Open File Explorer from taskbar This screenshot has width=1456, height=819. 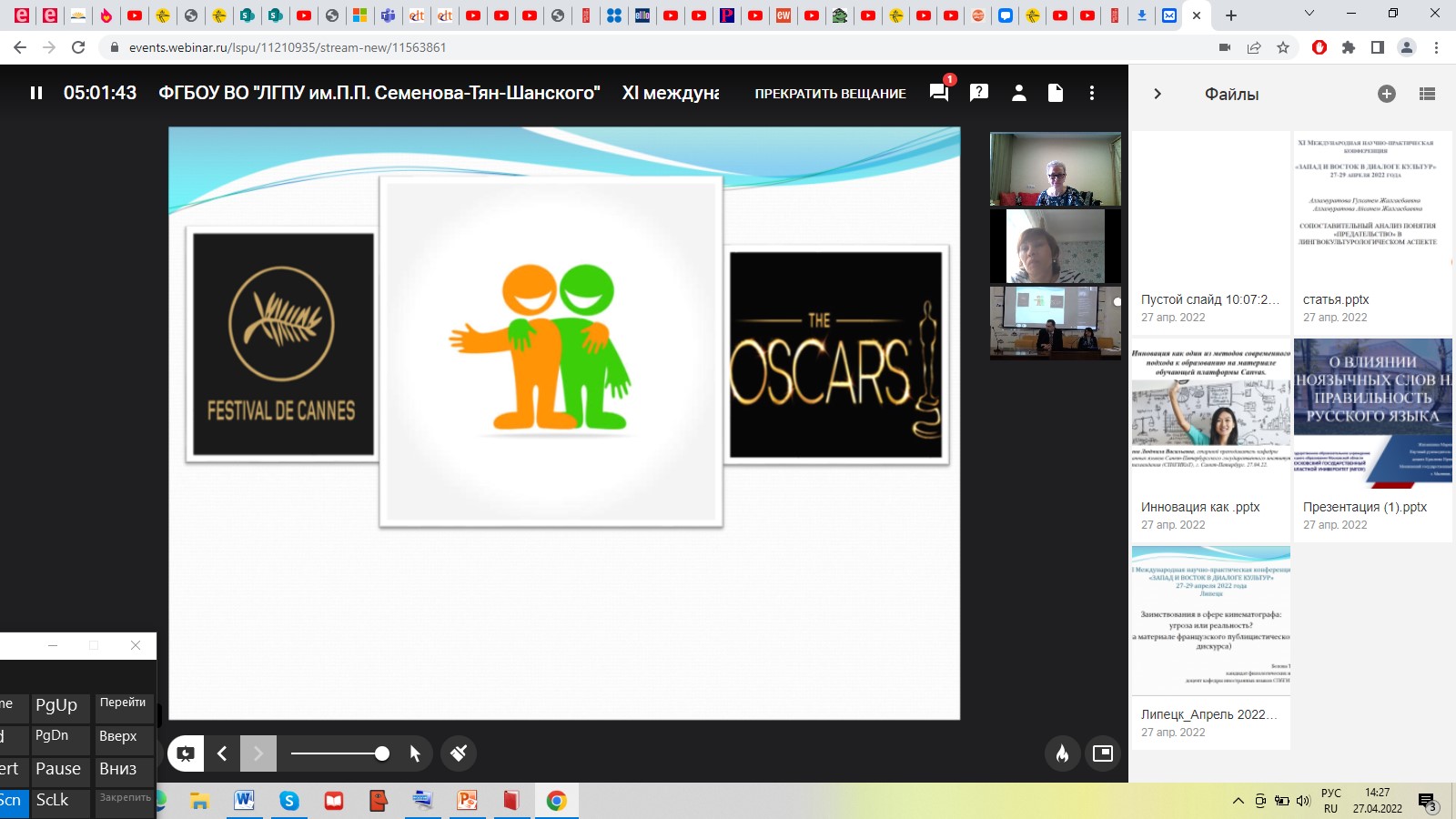(199, 801)
